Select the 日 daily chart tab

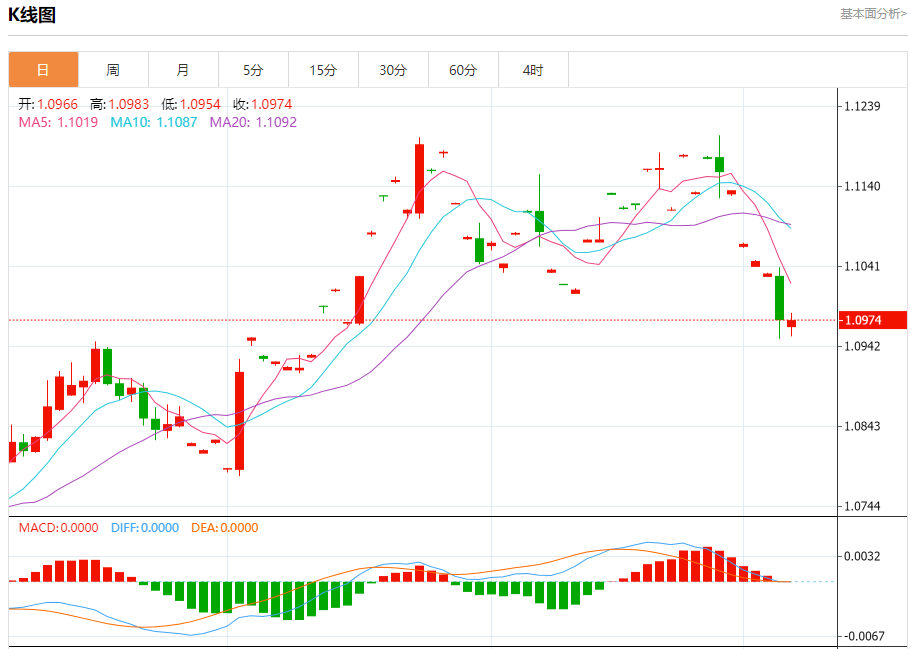44,70
